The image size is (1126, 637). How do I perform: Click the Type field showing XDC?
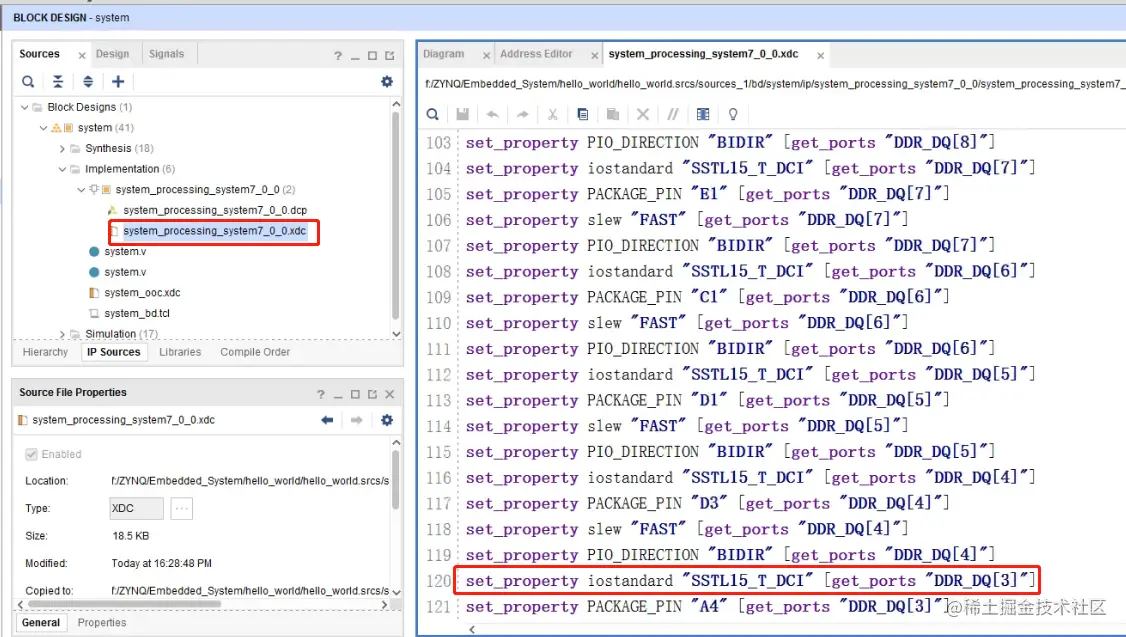tap(136, 508)
